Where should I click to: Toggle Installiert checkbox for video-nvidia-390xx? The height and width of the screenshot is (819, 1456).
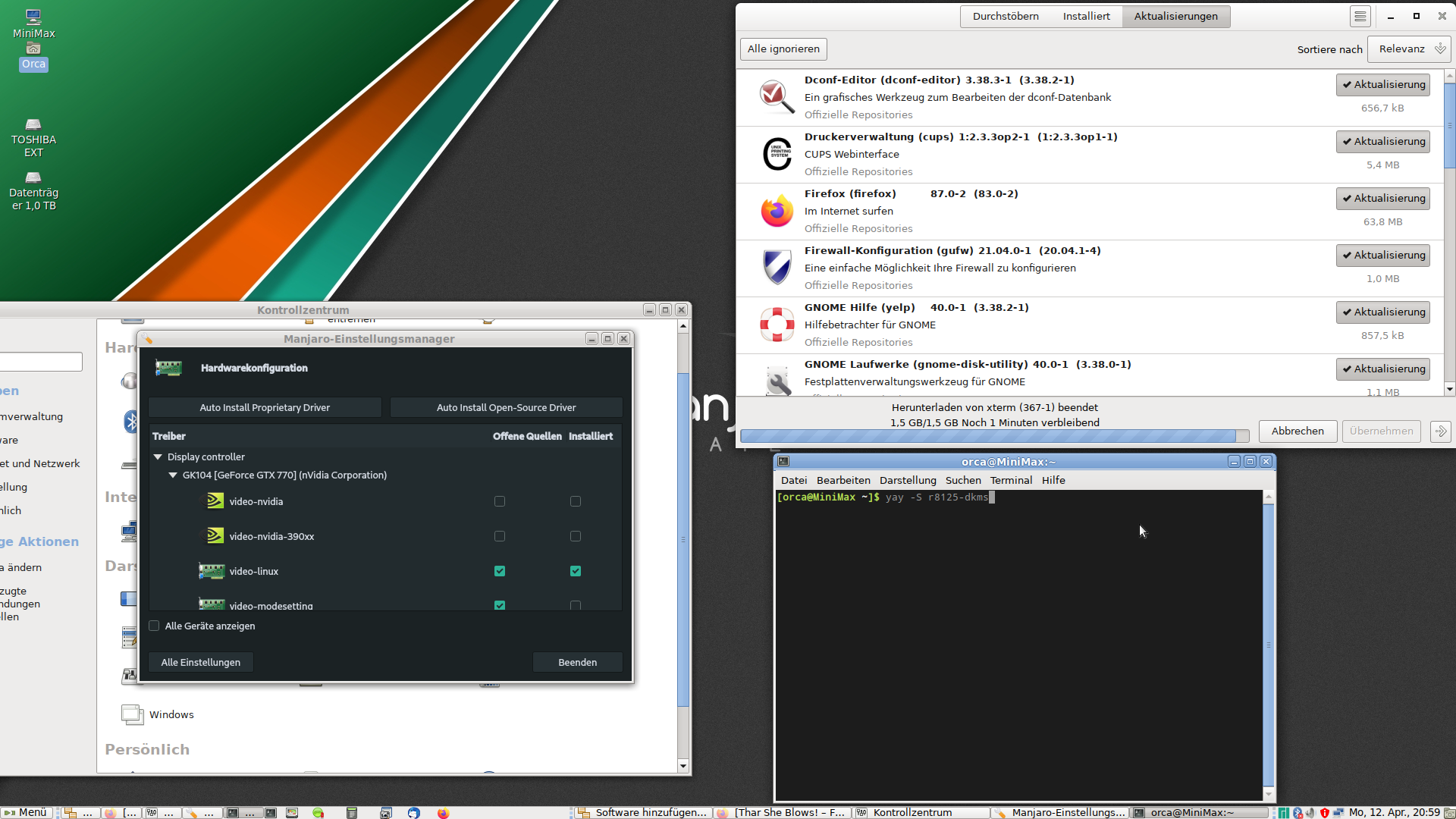click(576, 536)
